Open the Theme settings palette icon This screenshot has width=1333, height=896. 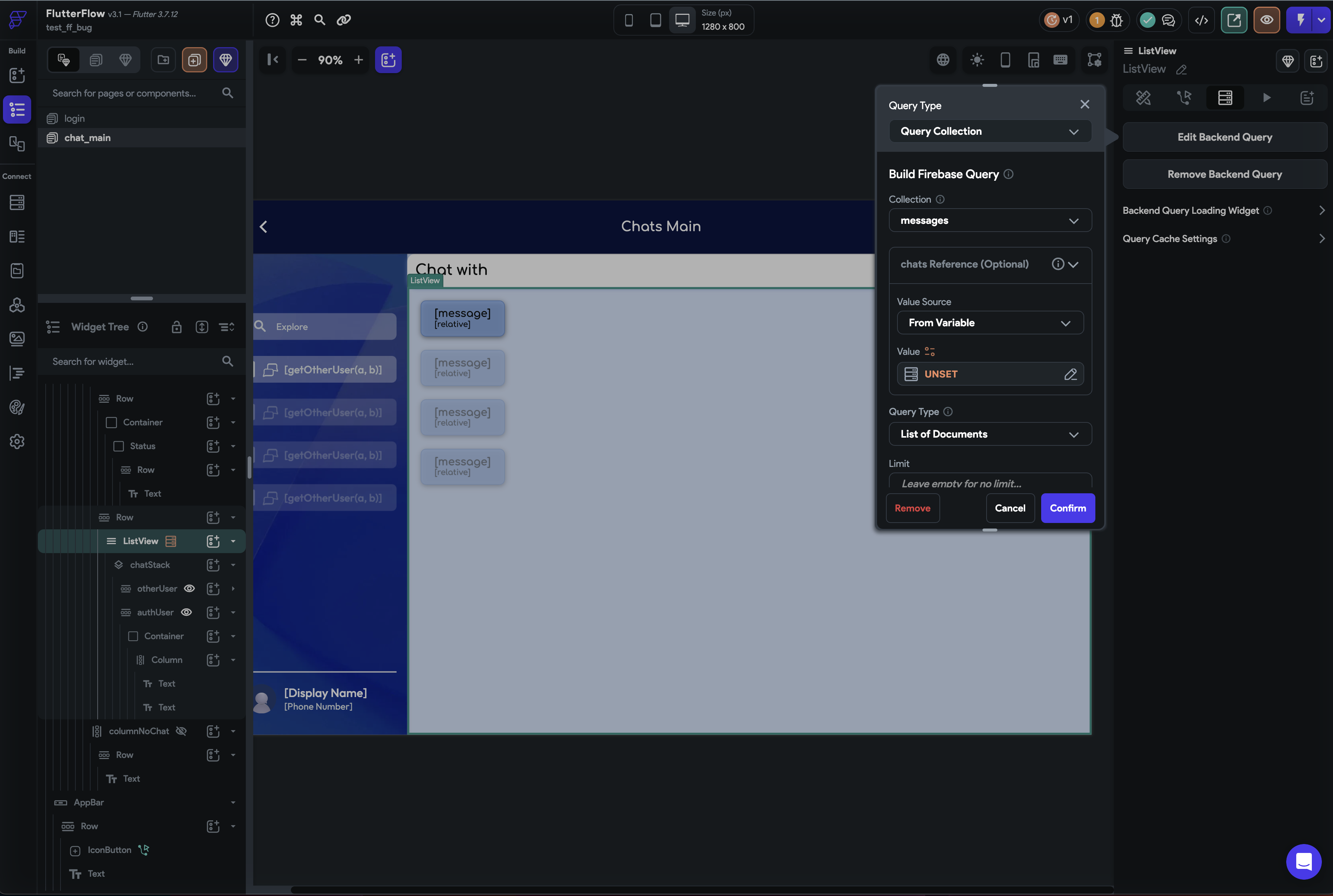17,408
